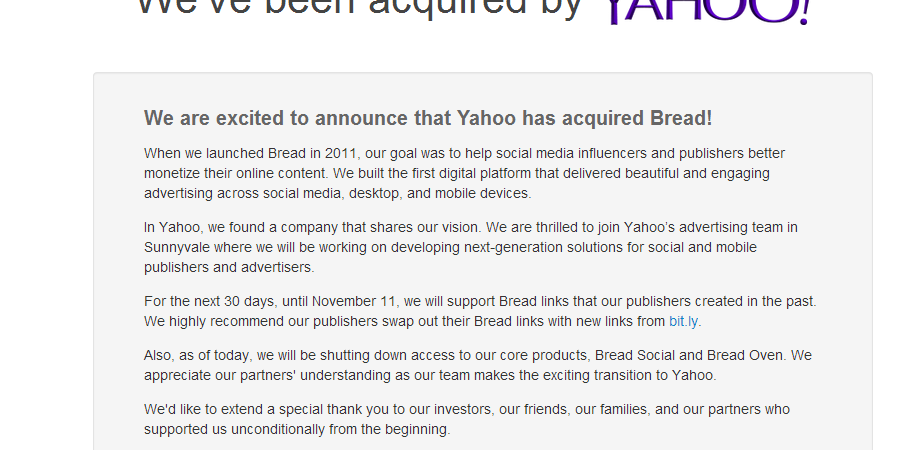This screenshot has height=450, width=922.
Task: Click the paragraph starting "We'd like to extend"
Action: [x=467, y=419]
